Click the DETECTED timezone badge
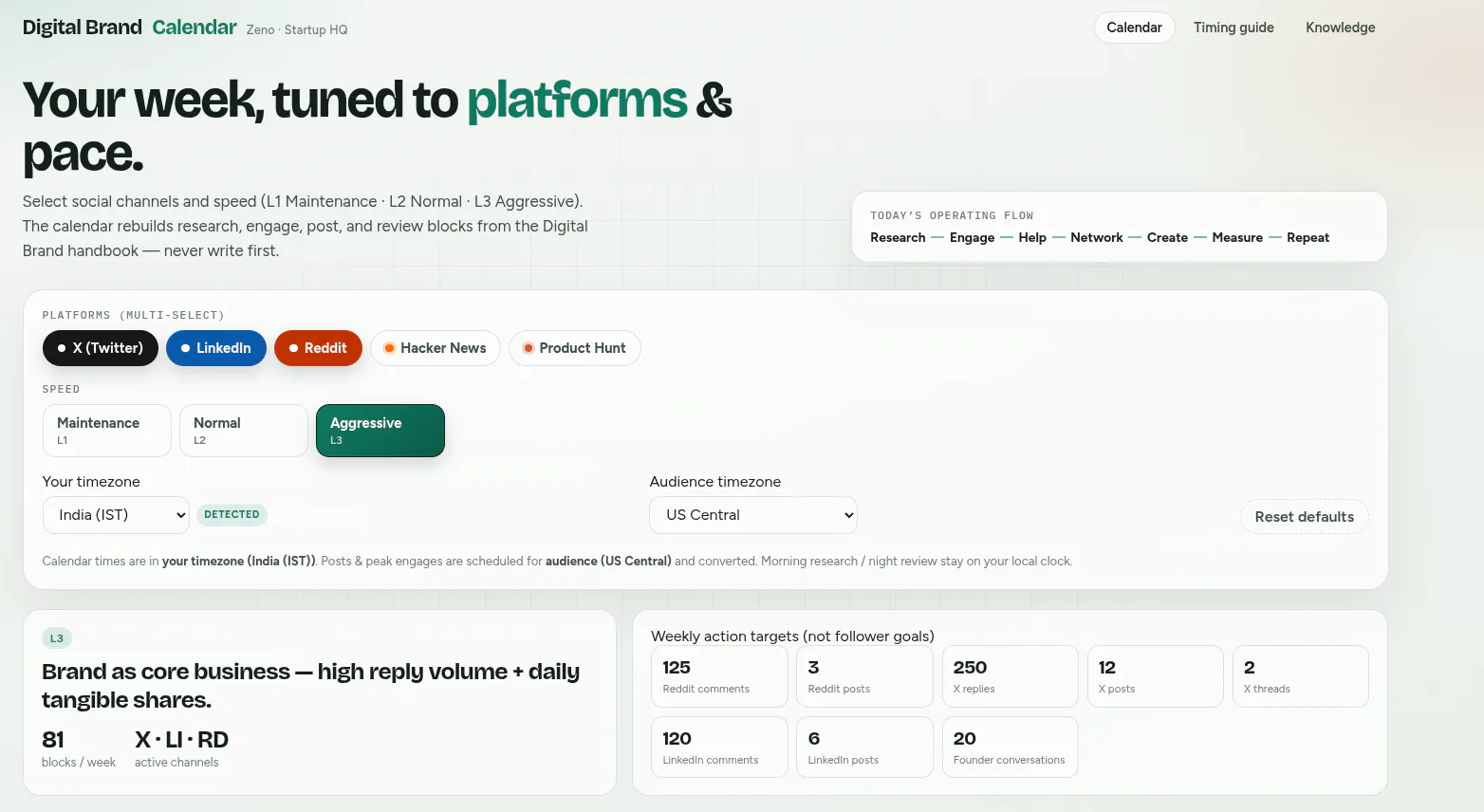Viewport: 1484px width, 812px height. pos(232,515)
